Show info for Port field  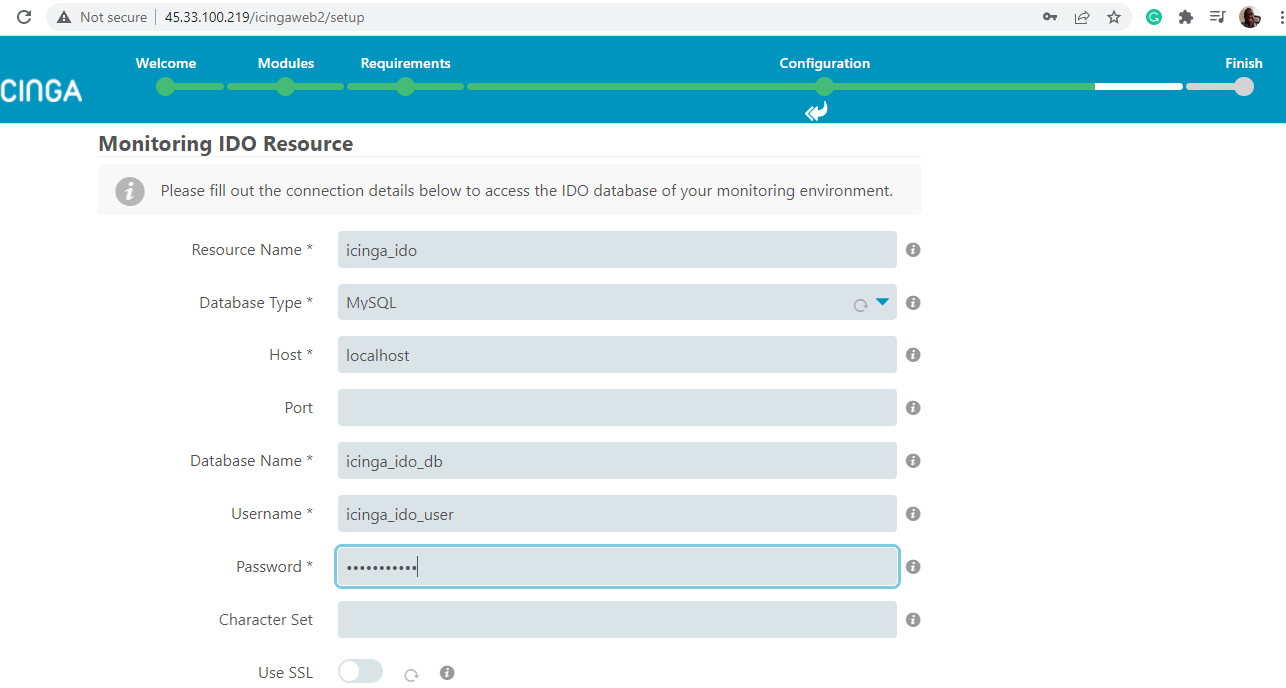click(913, 408)
